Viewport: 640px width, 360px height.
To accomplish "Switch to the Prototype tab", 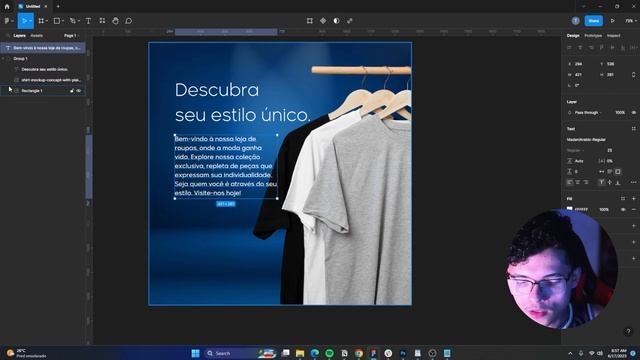I will 593,36.
